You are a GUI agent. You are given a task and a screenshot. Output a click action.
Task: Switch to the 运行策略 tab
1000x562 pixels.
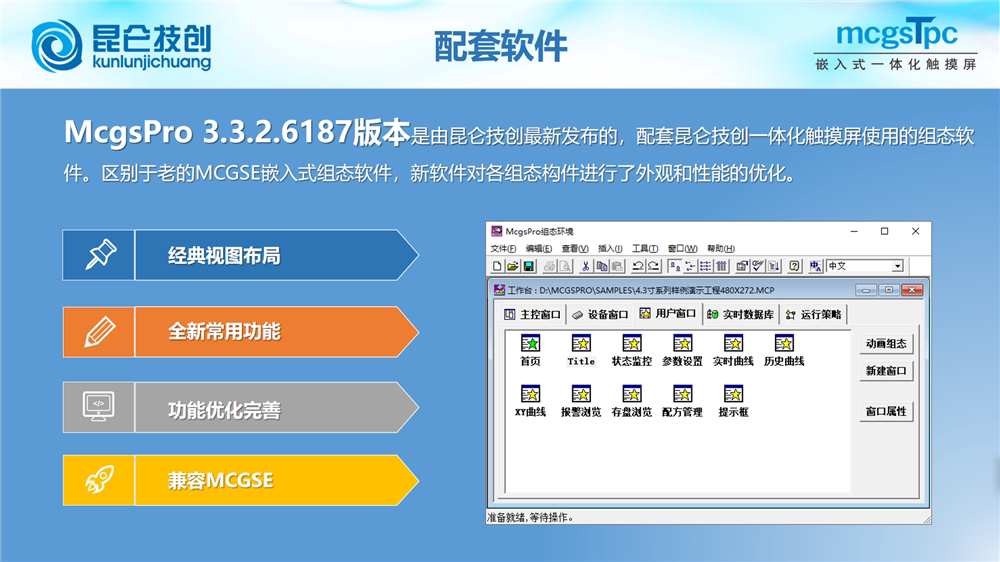(x=814, y=314)
